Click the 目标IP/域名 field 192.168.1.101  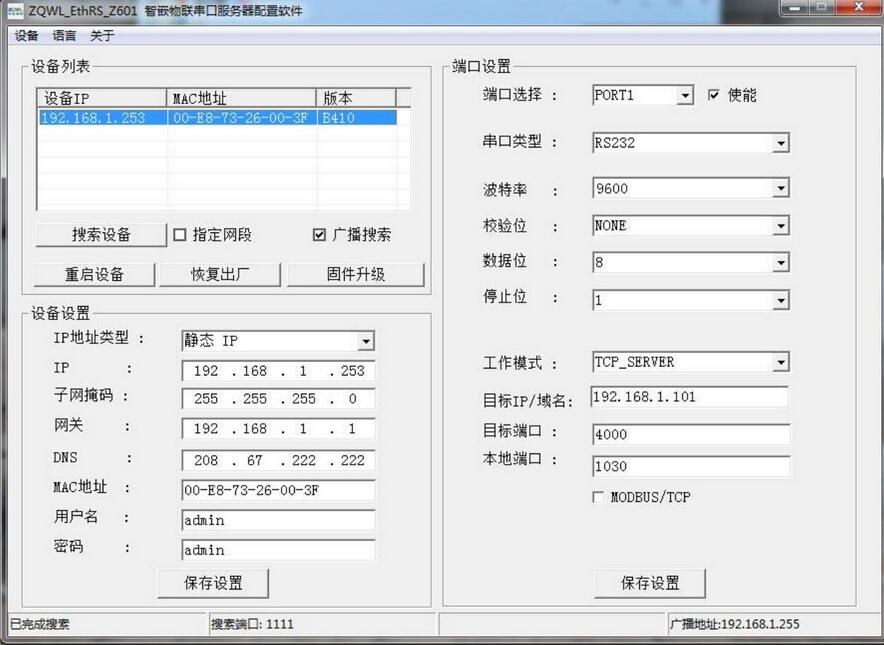tap(689, 397)
